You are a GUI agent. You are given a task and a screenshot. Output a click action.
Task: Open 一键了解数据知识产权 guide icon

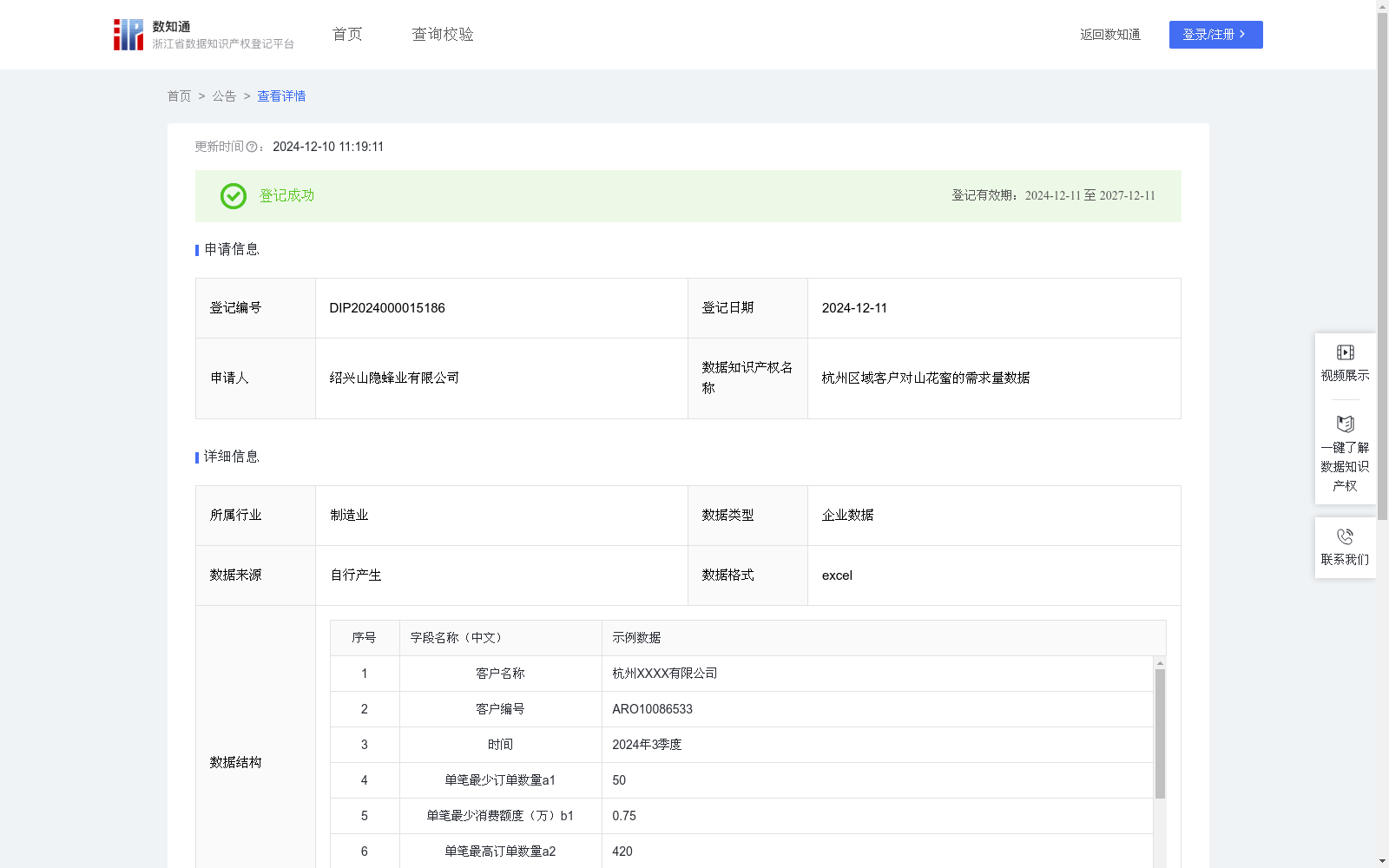tap(1345, 424)
